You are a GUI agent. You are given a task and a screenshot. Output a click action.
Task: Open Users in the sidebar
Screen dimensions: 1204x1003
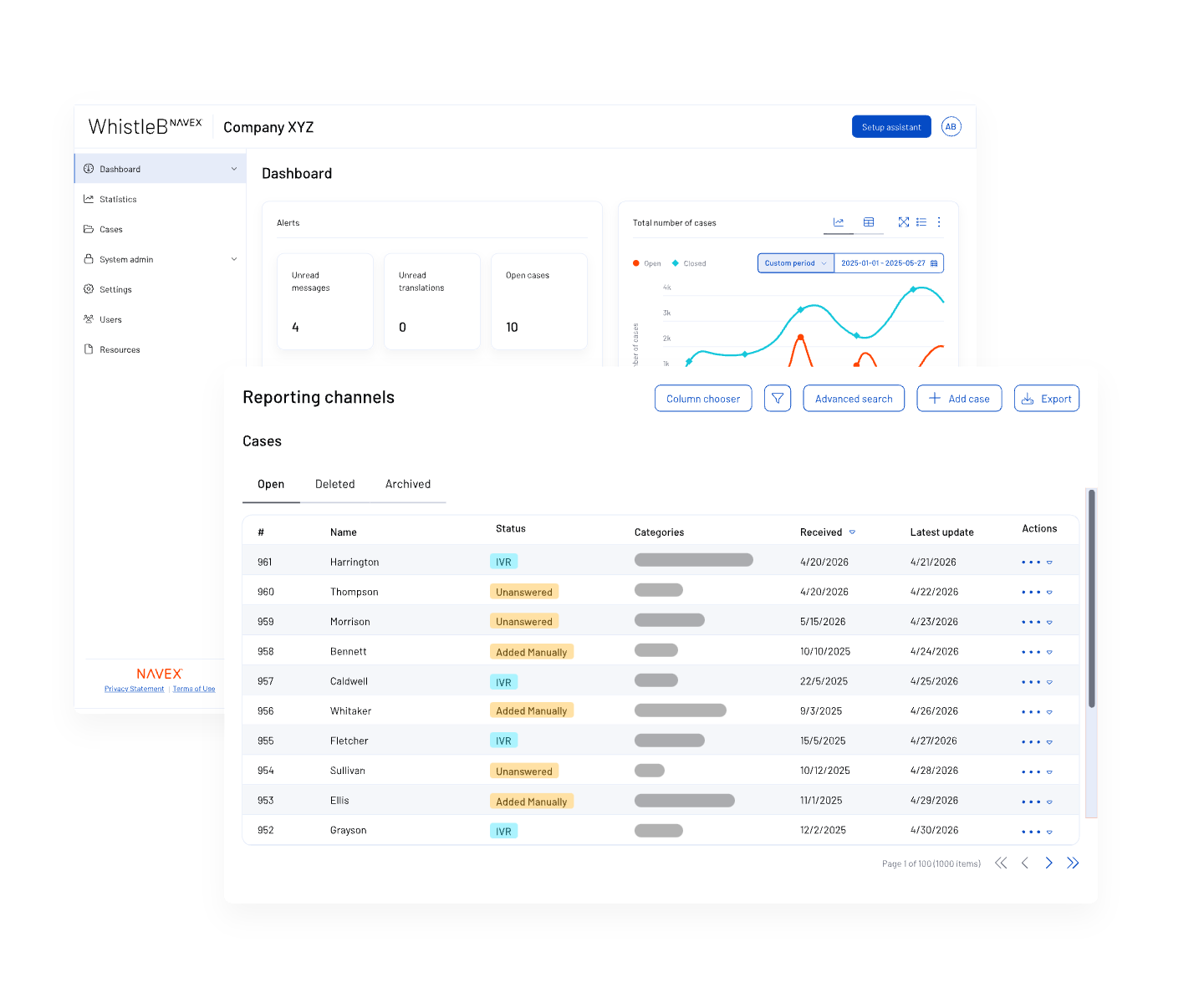[110, 319]
